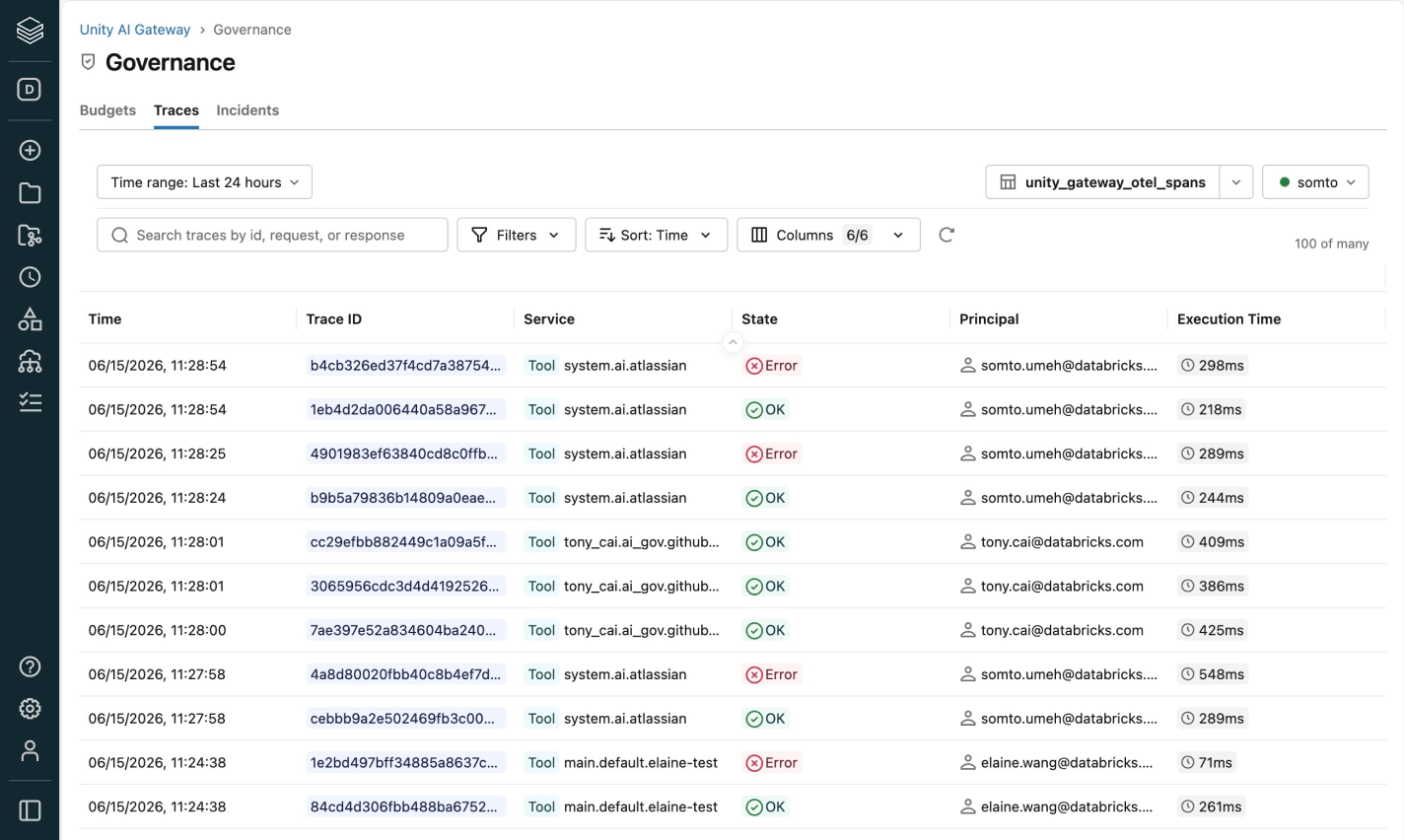Click the magnifier icon in search box
Viewport: 1404px width, 840px height.
[120, 235]
